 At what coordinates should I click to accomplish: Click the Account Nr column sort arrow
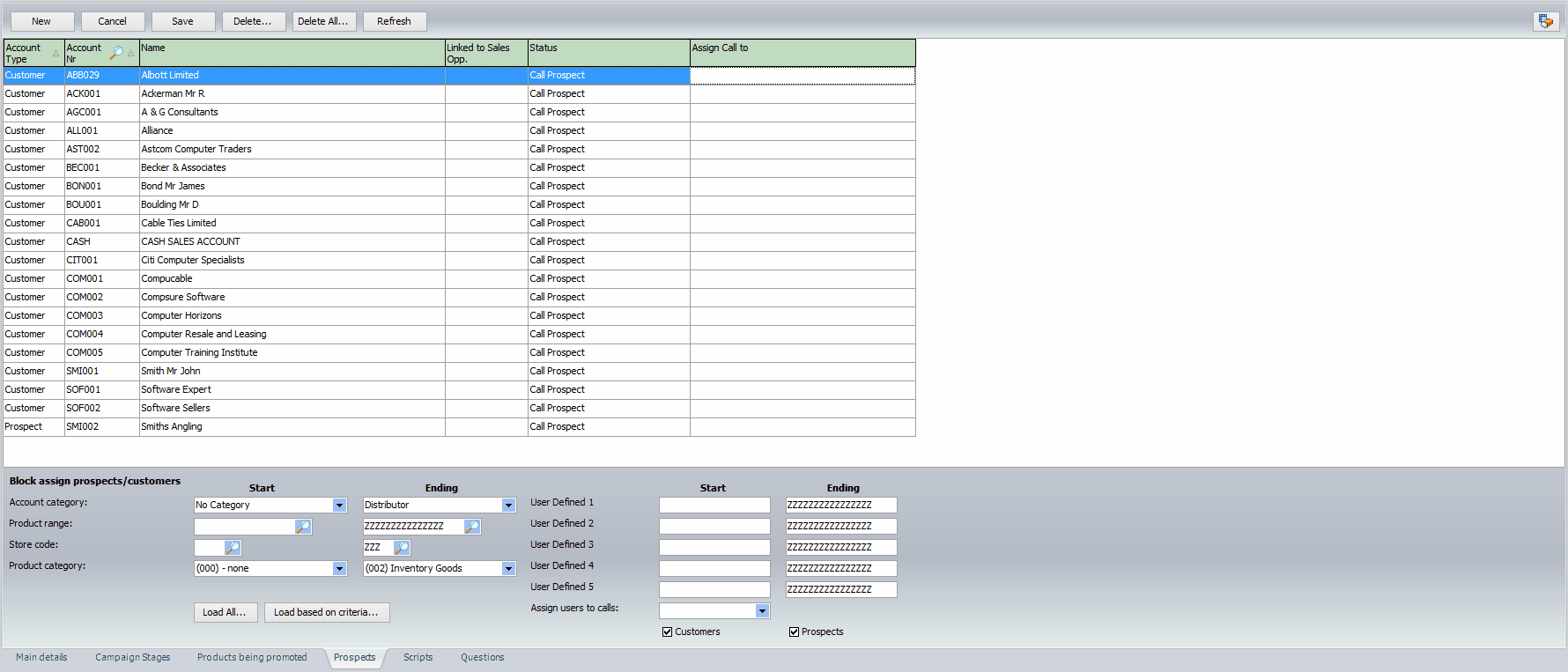pyautogui.click(x=131, y=54)
